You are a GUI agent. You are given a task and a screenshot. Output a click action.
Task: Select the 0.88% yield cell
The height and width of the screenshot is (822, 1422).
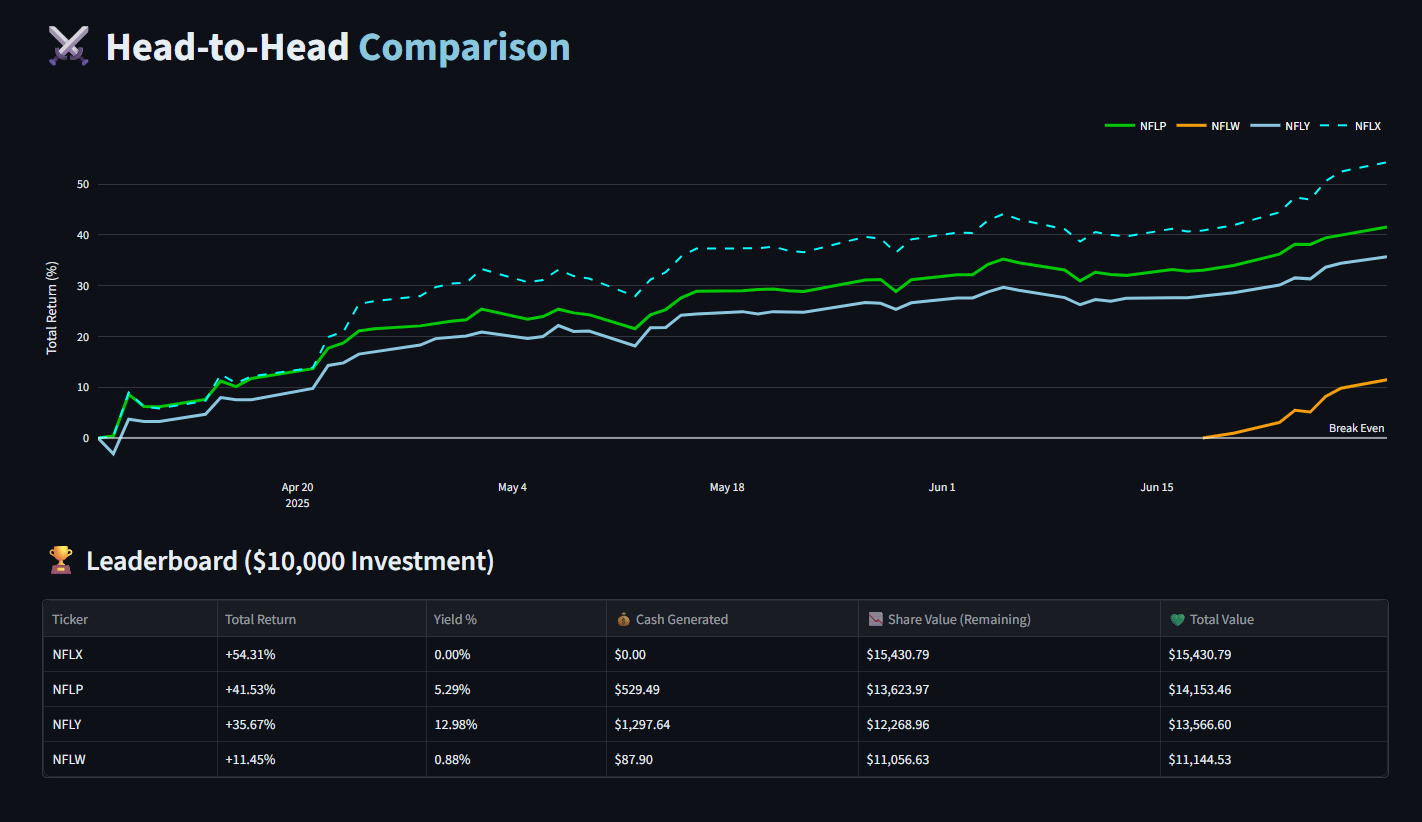[x=516, y=759]
